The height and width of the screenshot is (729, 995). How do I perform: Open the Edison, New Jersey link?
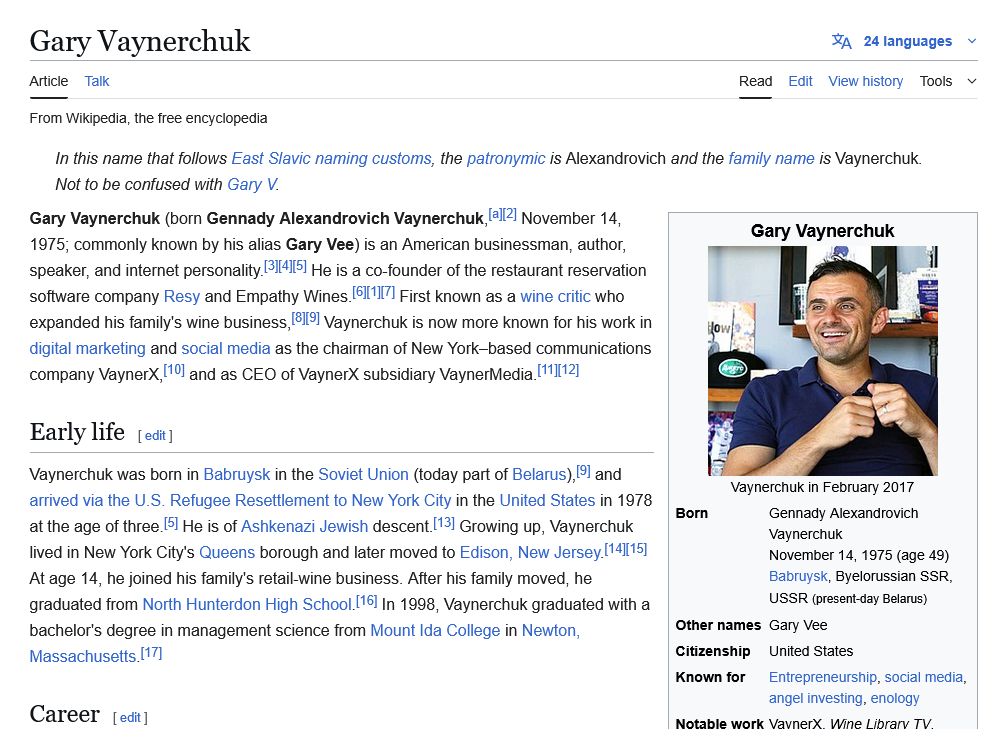(x=530, y=553)
